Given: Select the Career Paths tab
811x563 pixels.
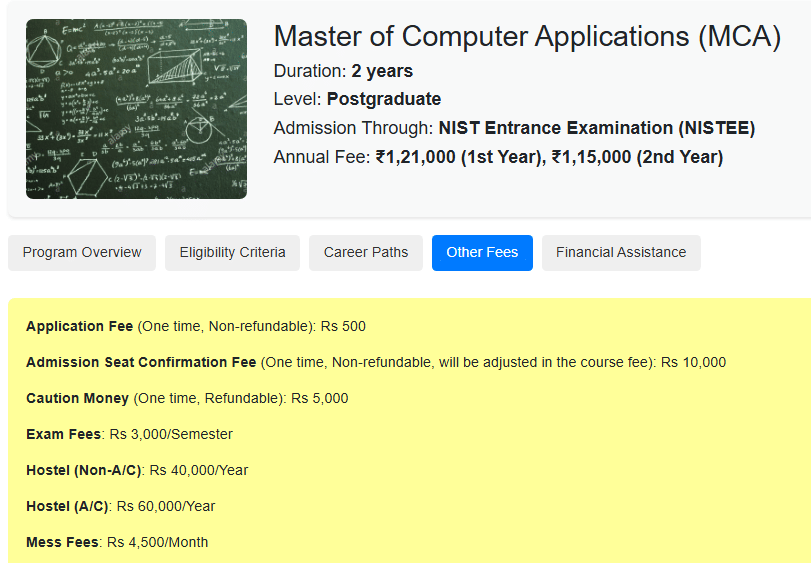Looking at the screenshot, I should point(366,252).
